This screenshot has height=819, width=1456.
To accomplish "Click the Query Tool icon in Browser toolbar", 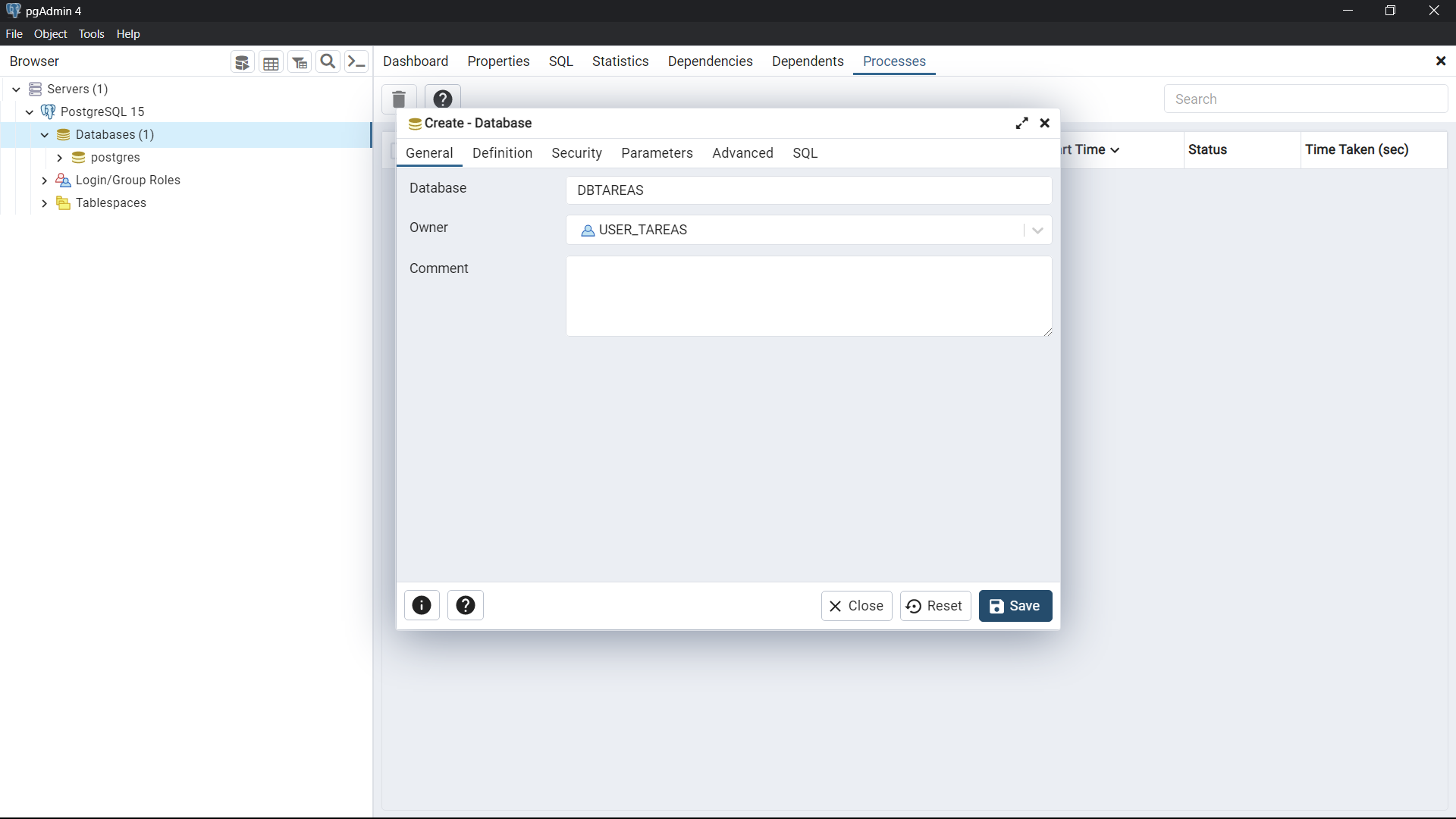I will point(242,62).
